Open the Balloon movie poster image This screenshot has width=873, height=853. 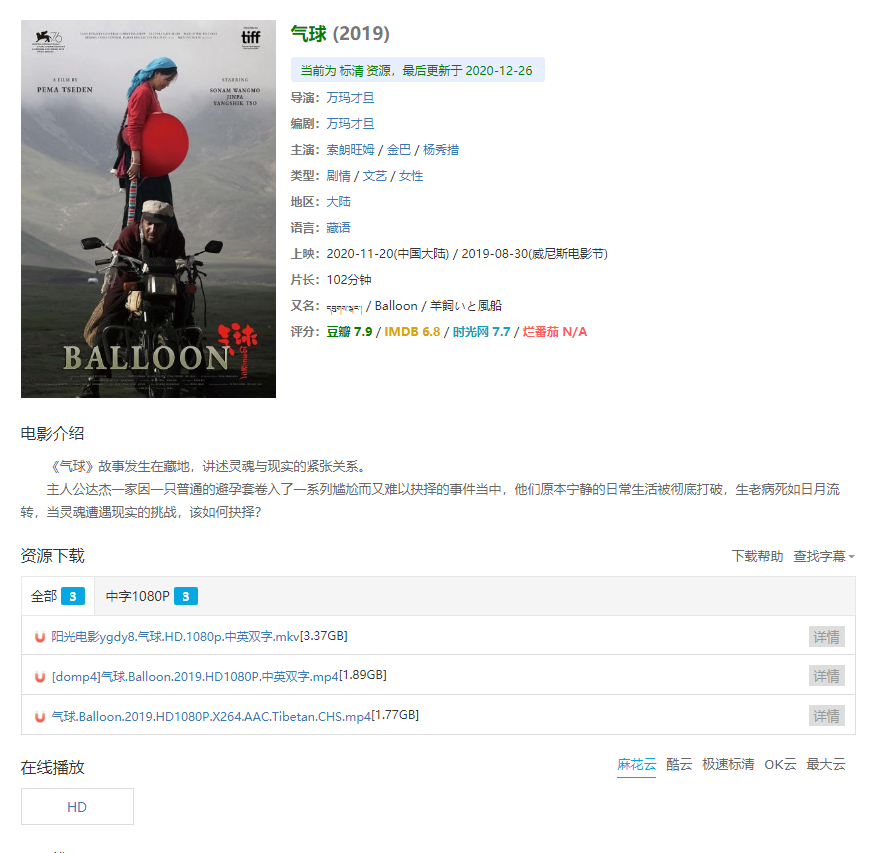coord(148,209)
